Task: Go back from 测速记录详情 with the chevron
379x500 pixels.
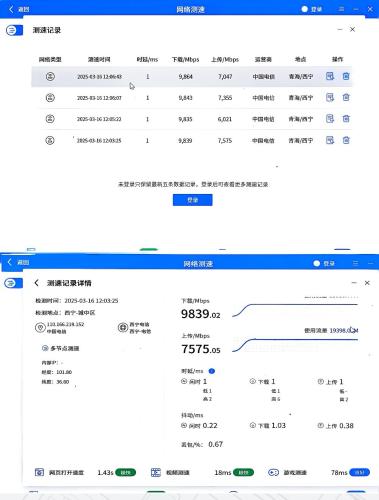Action: tap(36, 283)
